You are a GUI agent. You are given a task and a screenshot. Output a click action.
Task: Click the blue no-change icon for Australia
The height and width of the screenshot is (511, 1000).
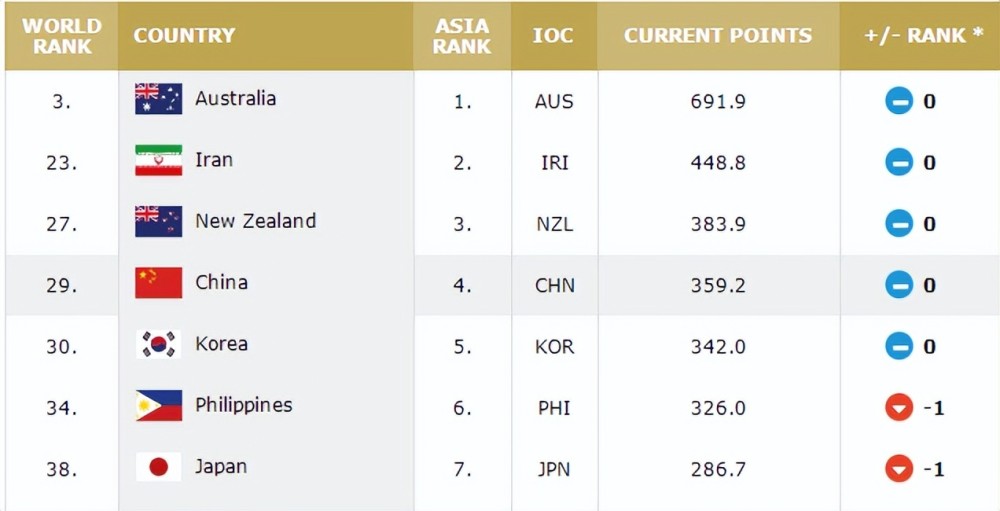point(899,101)
